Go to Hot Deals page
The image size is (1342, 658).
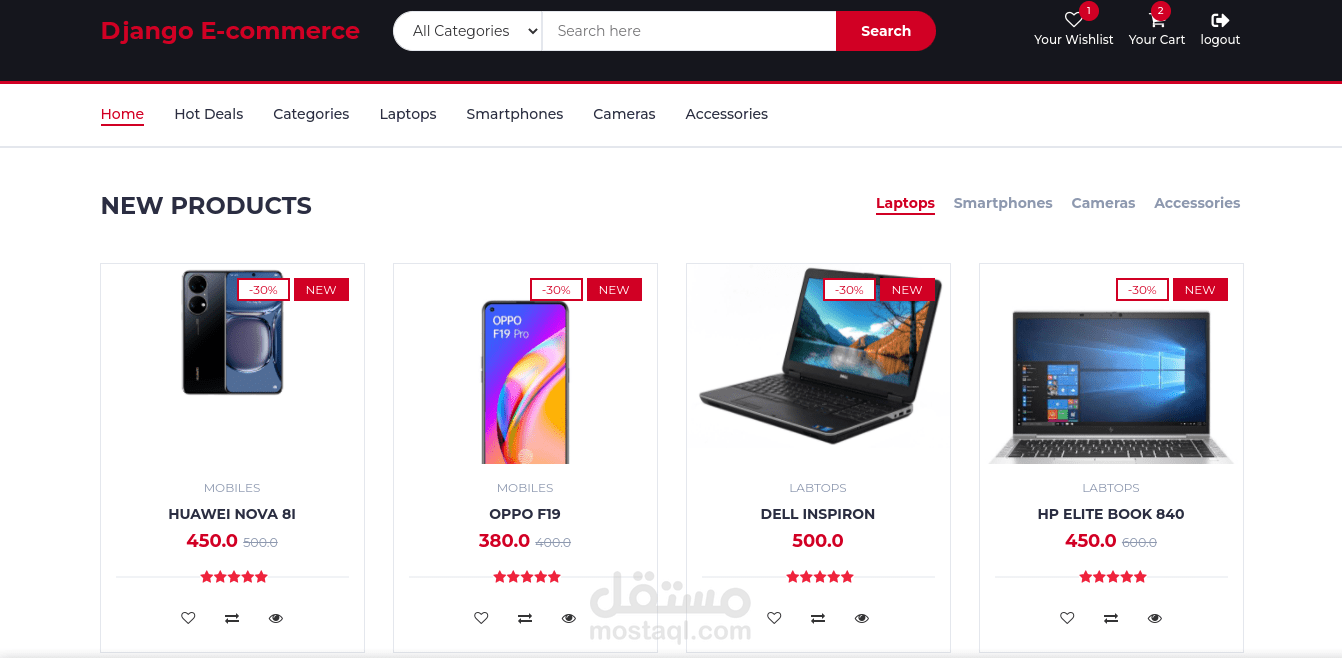[x=209, y=114]
